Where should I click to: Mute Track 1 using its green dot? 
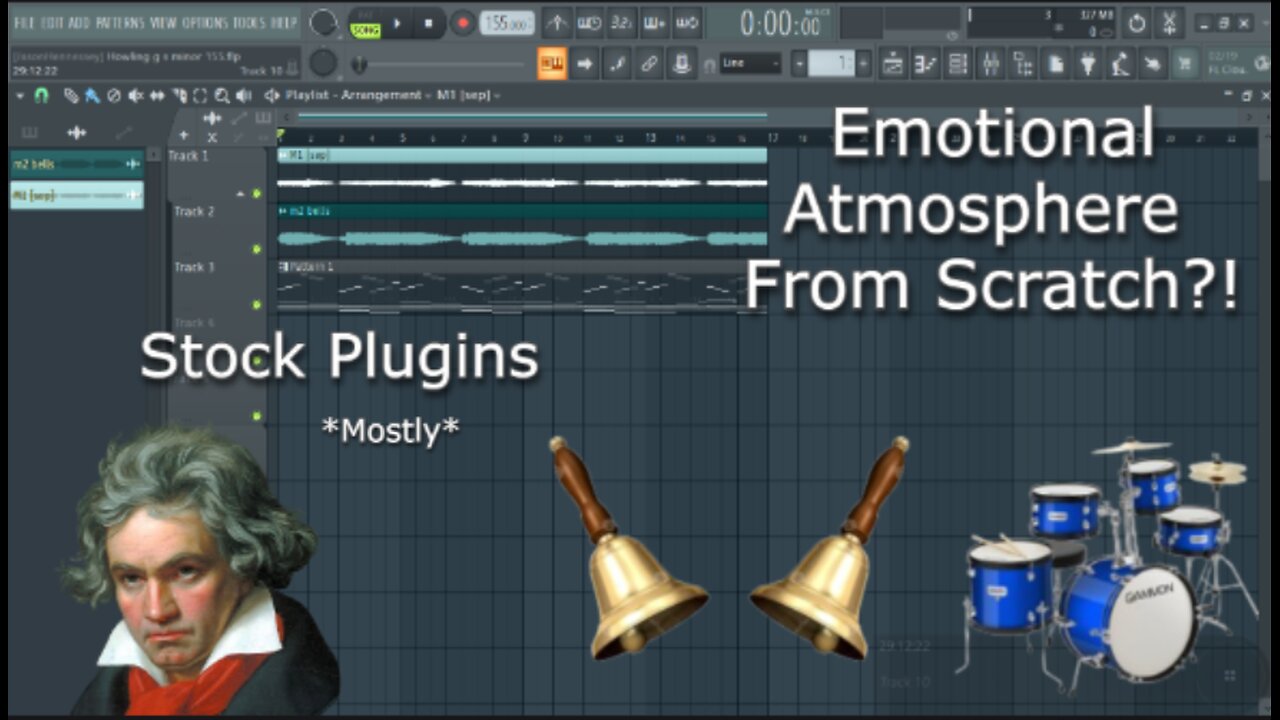pyautogui.click(x=257, y=193)
